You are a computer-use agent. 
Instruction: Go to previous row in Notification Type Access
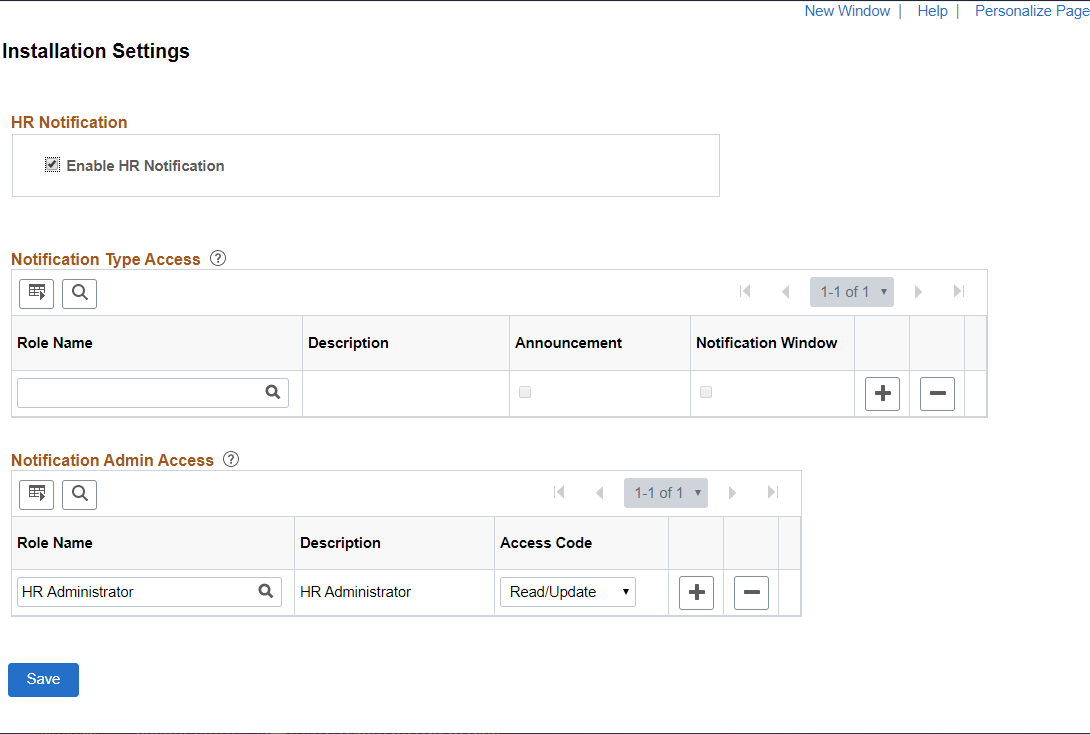pyautogui.click(x=786, y=292)
